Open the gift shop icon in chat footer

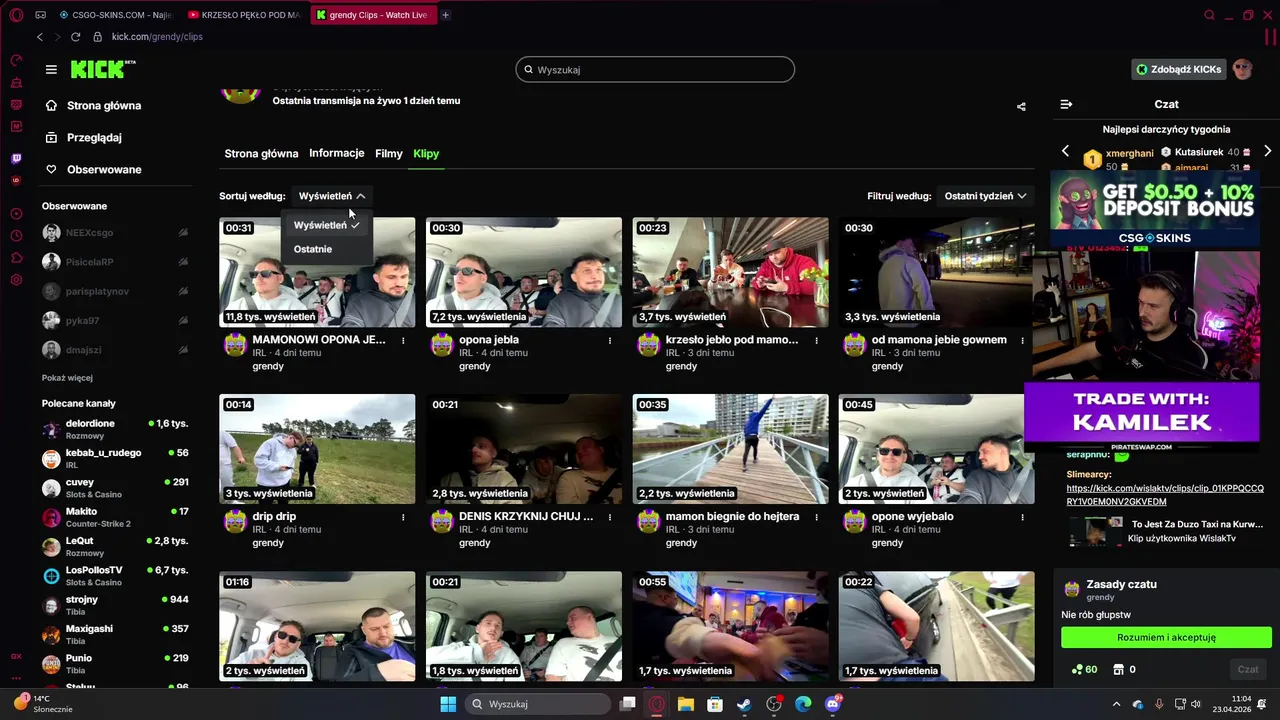coord(1119,669)
